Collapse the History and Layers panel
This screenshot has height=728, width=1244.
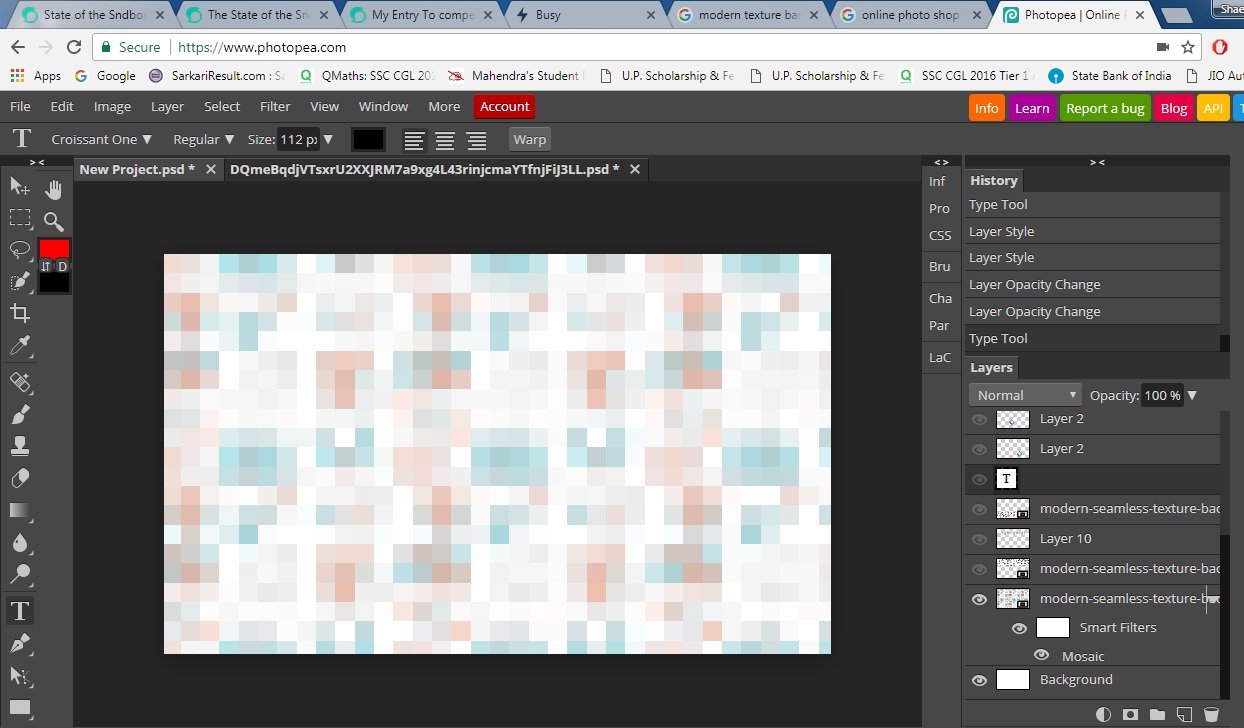pyautogui.click(x=1097, y=162)
